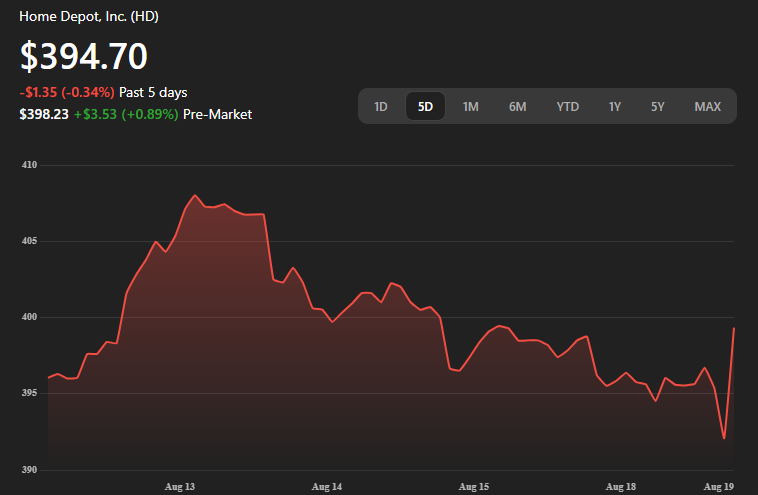Click the Aug 19 date label
The image size is (758, 495).
point(719,486)
